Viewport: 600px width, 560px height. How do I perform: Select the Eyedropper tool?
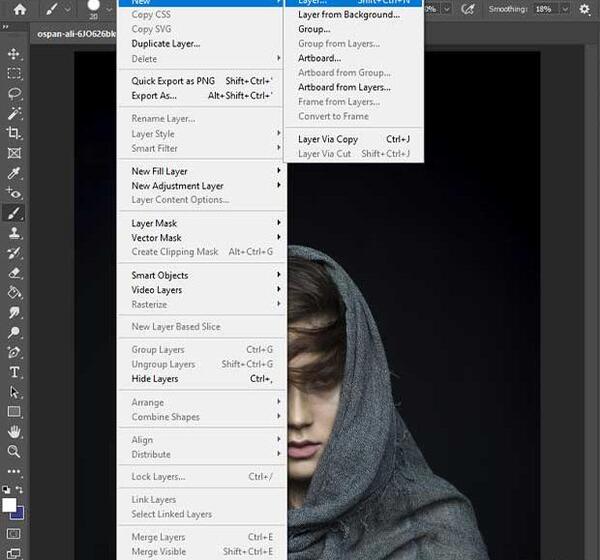pyautogui.click(x=14, y=173)
